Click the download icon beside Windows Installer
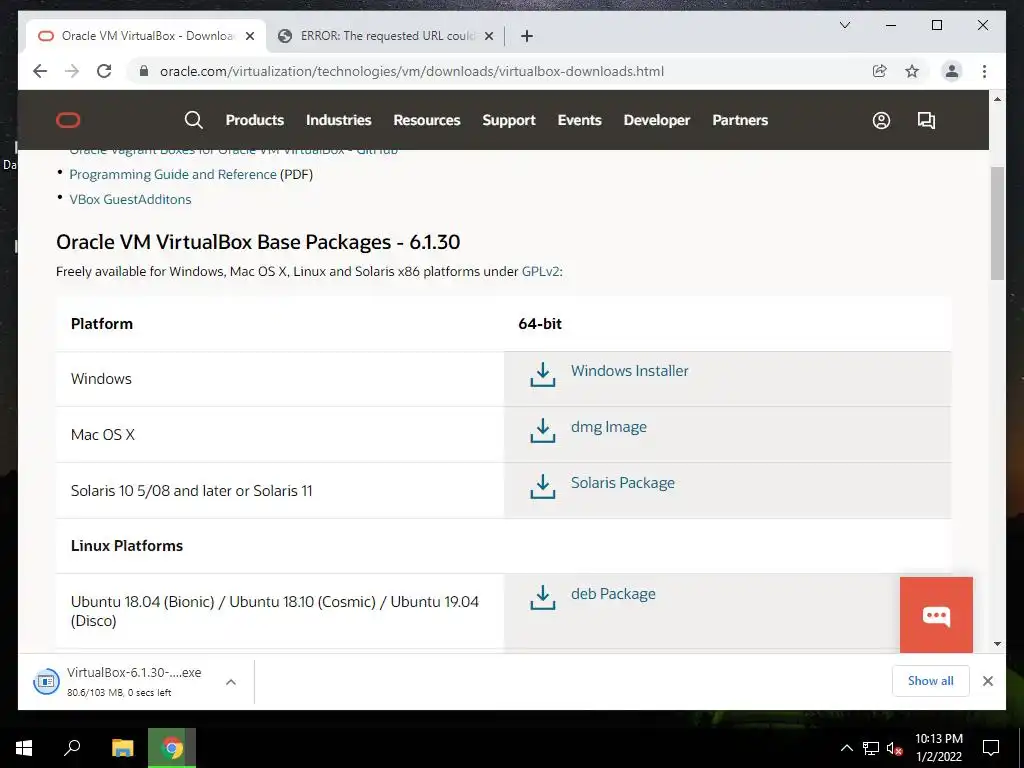Viewport: 1024px width, 768px height. point(542,375)
